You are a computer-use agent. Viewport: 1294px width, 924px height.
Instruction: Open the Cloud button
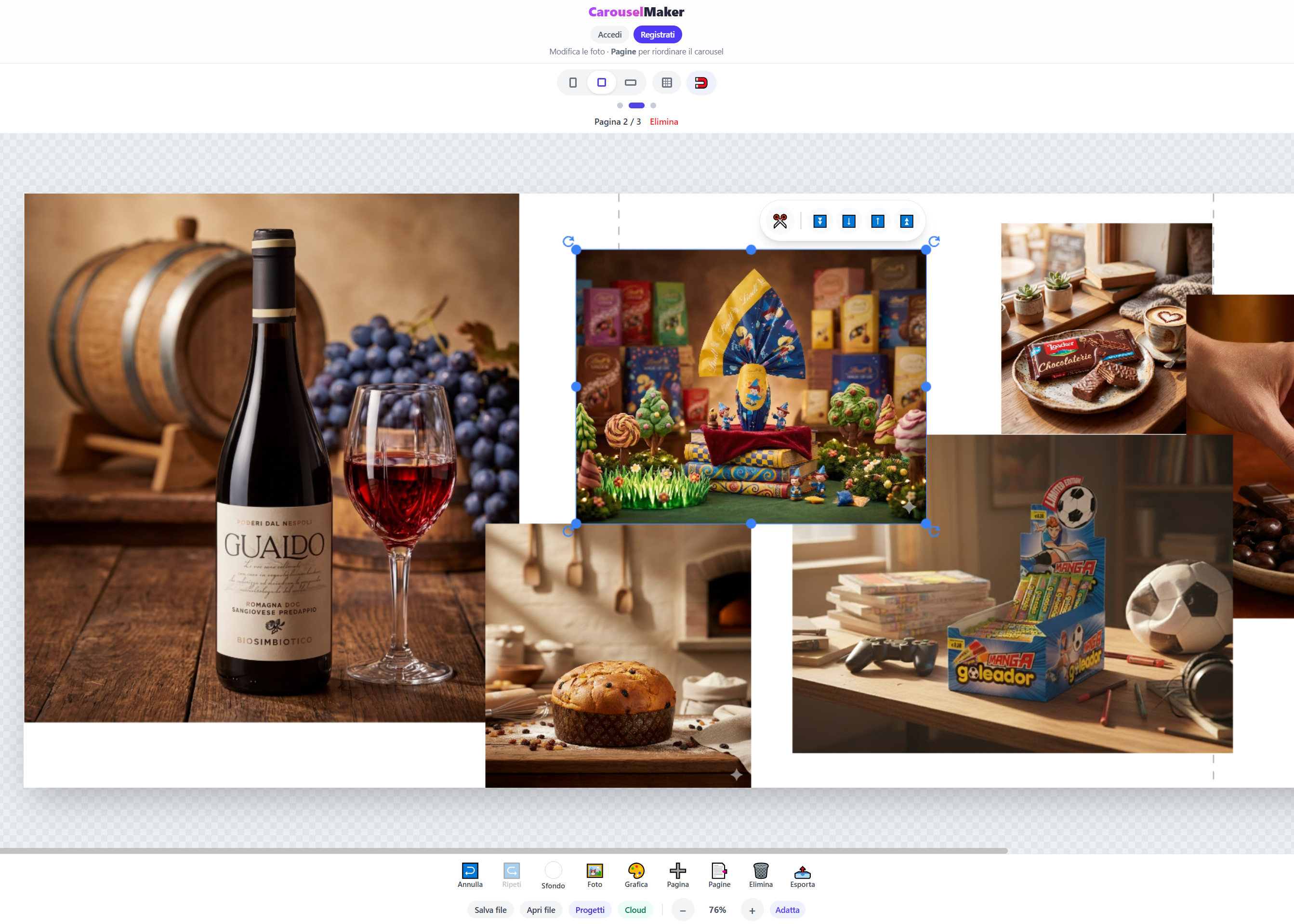tap(635, 910)
